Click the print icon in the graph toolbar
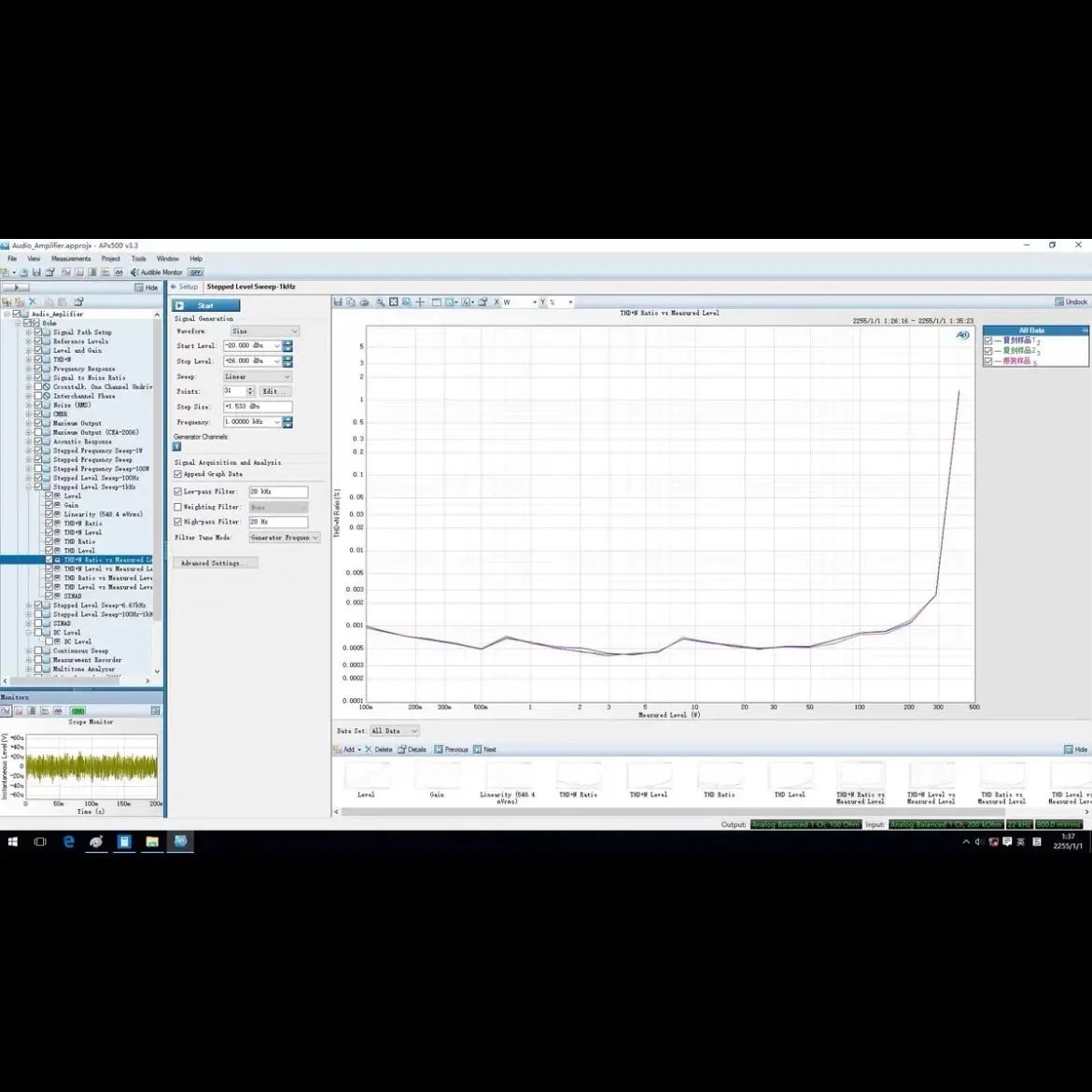Viewport: 1092px width, 1092px height. [x=364, y=302]
